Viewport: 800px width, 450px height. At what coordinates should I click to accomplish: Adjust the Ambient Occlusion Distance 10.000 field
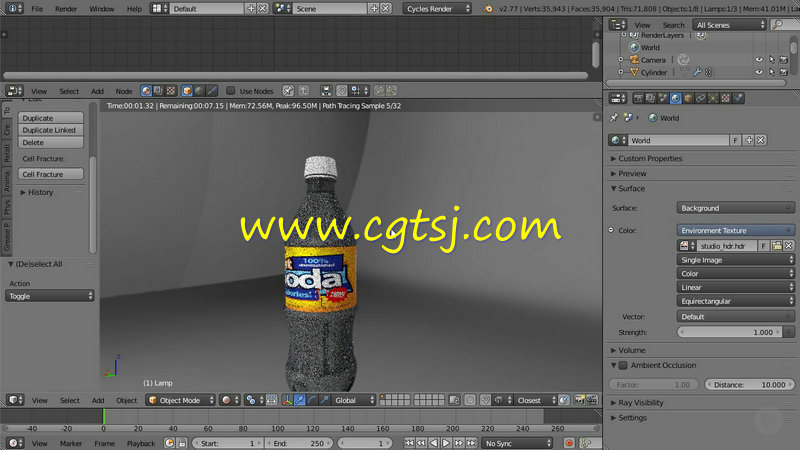pos(749,385)
